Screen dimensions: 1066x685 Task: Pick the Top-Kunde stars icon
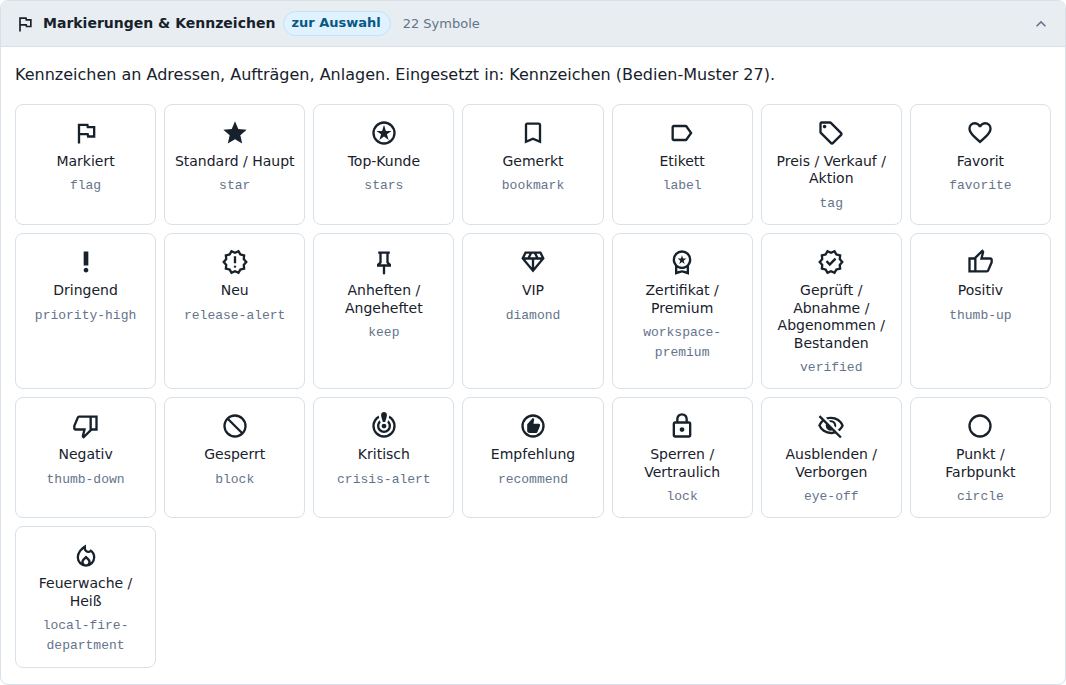click(383, 133)
